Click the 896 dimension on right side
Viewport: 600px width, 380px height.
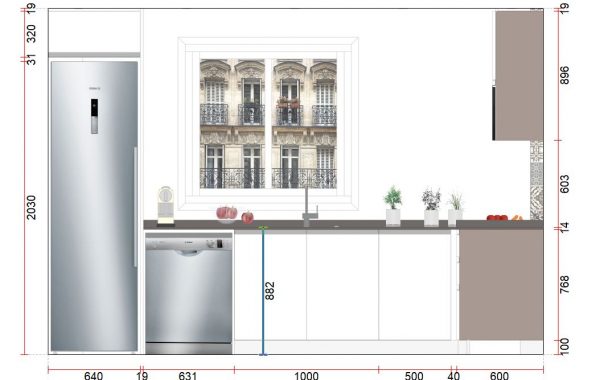coord(564,75)
